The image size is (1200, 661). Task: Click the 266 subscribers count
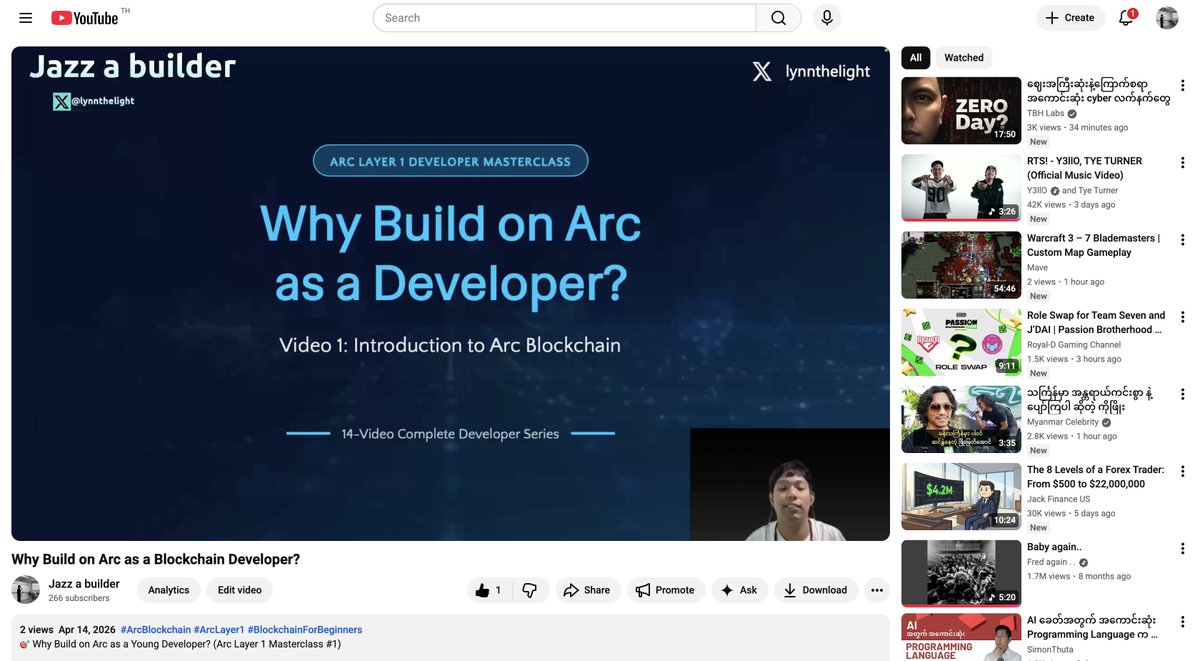coord(79,598)
